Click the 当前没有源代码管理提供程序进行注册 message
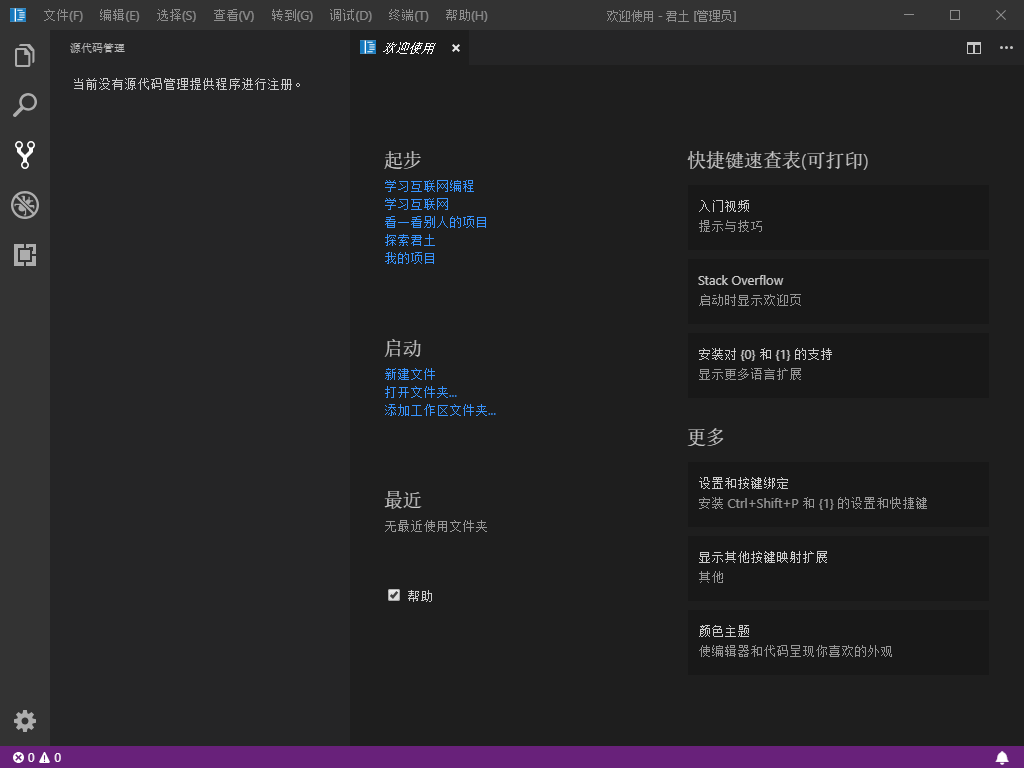 [187, 84]
